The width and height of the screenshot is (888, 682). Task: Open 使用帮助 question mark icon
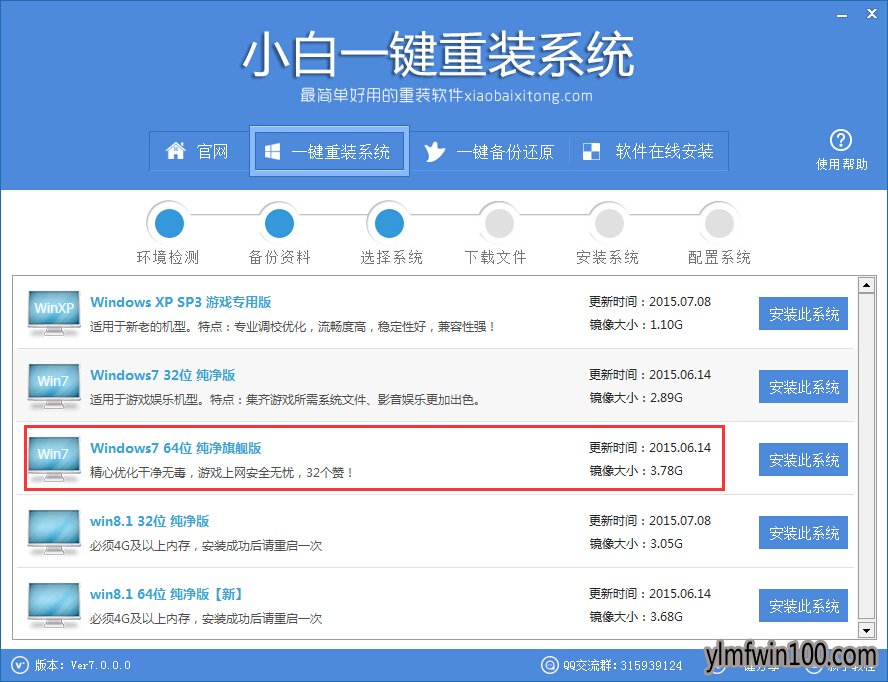pos(841,140)
